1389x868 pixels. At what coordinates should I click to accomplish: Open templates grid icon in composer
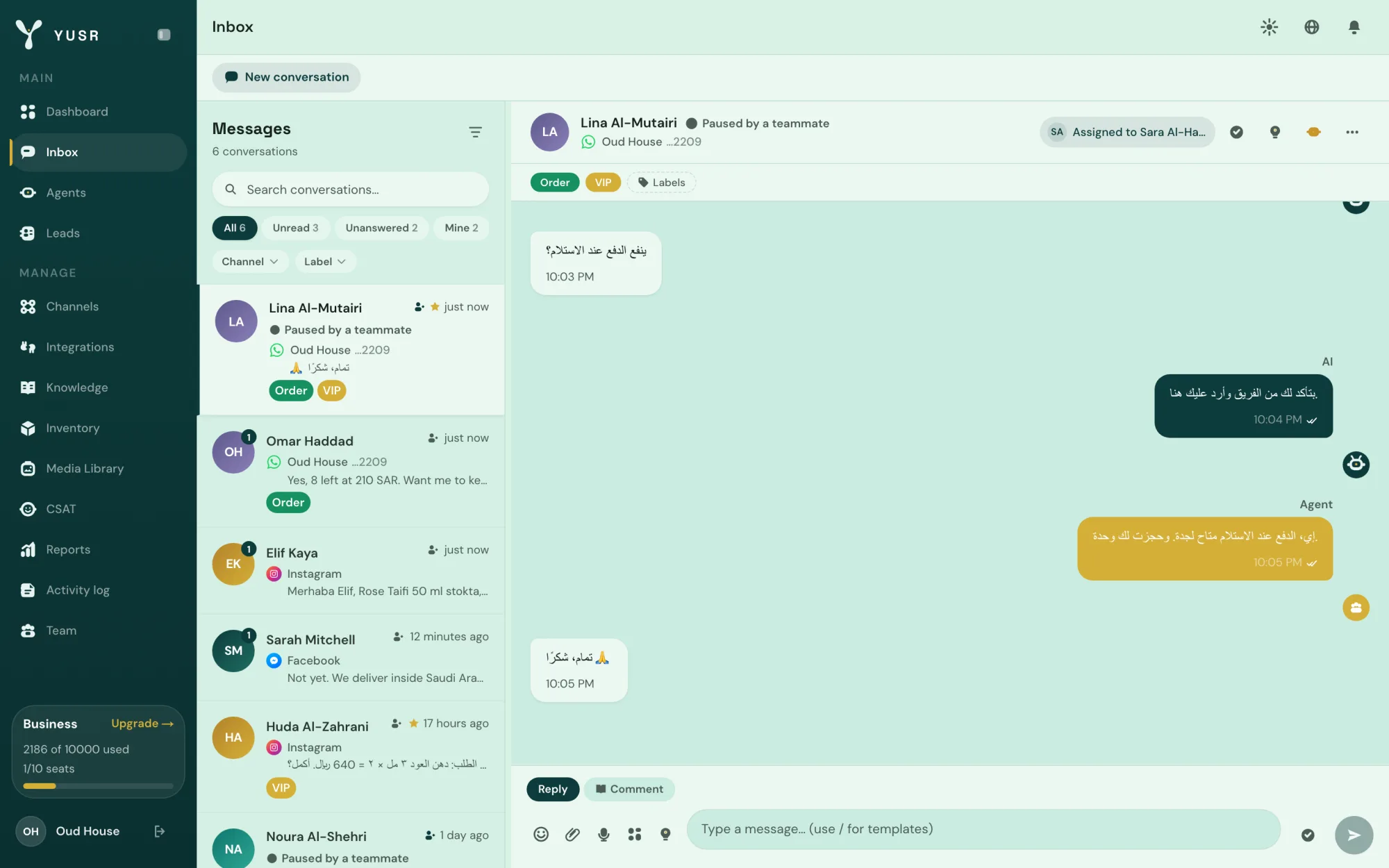point(635,834)
